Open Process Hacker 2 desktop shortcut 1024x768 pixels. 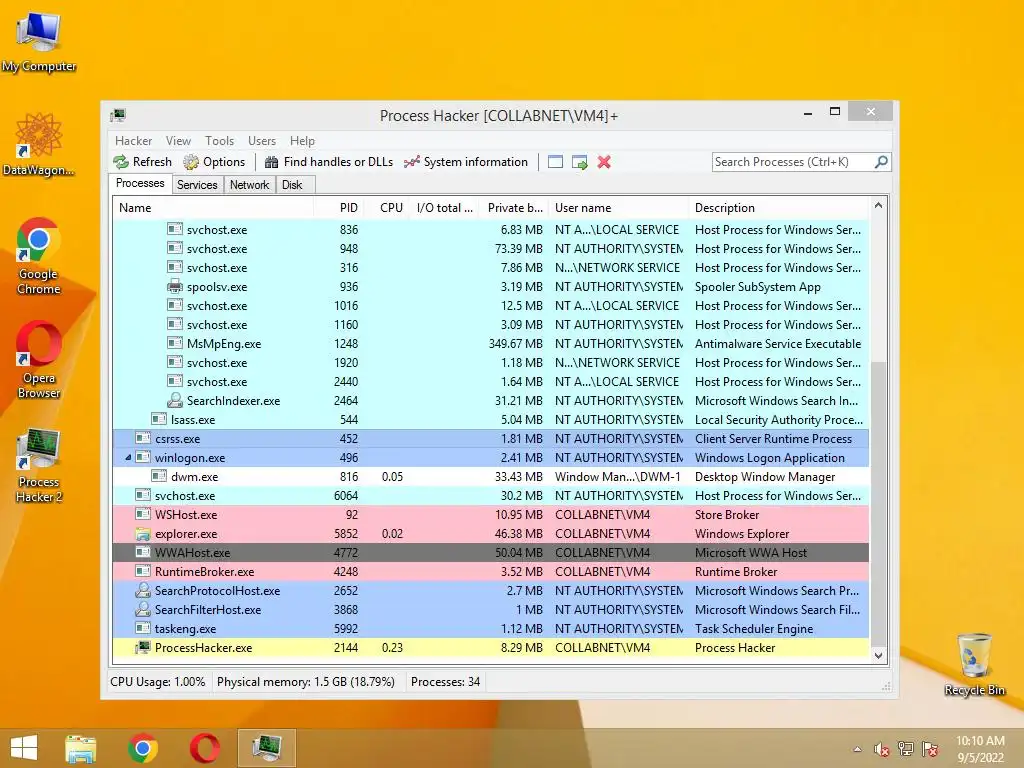pos(39,466)
